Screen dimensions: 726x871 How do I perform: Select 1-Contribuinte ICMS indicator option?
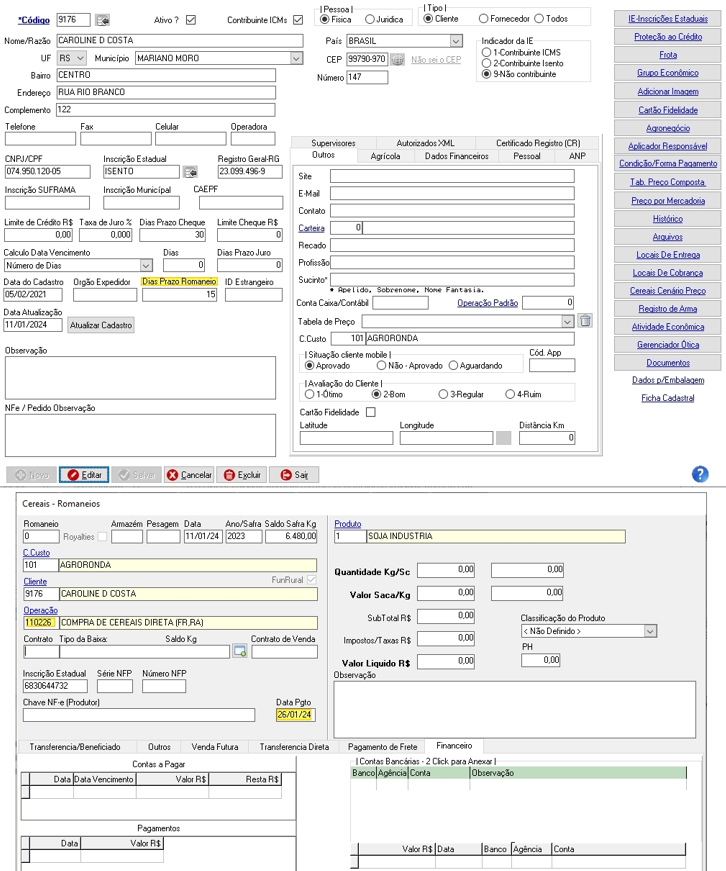click(x=487, y=52)
